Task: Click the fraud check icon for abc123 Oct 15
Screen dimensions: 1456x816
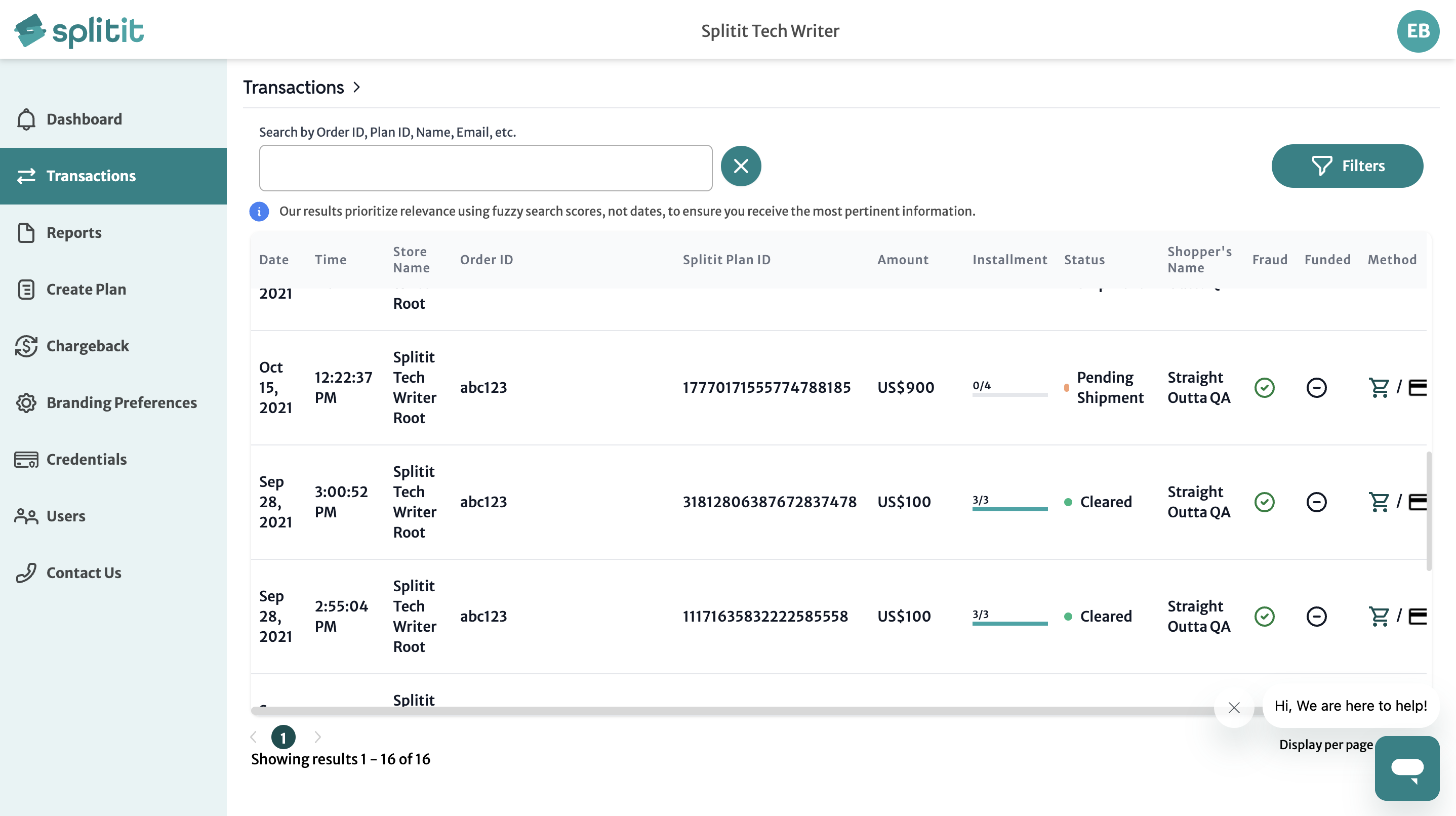Action: coord(1264,388)
